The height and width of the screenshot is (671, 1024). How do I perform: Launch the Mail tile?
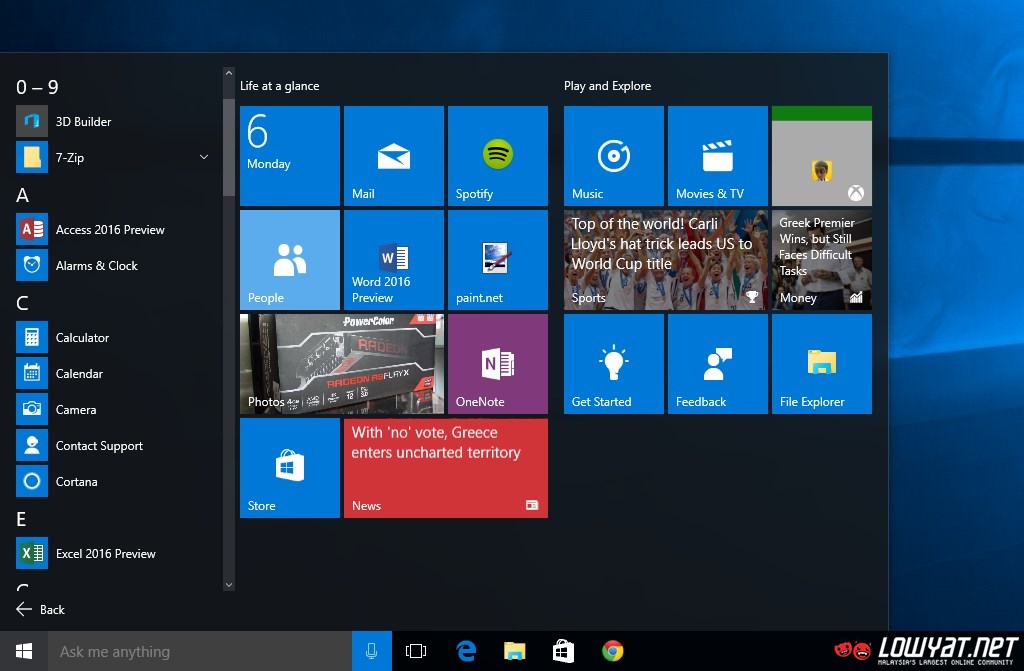393,156
